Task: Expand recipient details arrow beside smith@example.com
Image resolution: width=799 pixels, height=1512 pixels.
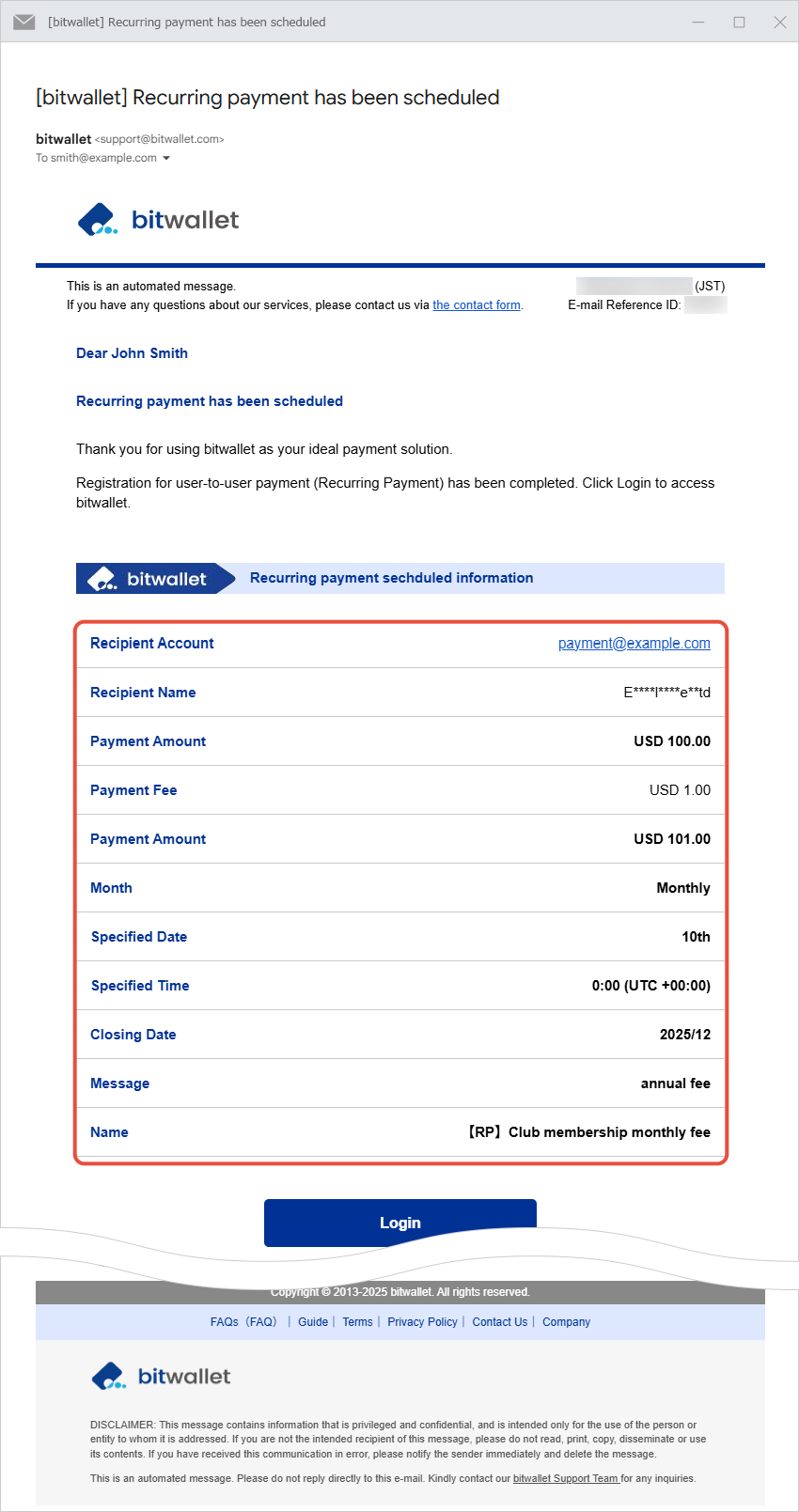Action: (166, 158)
